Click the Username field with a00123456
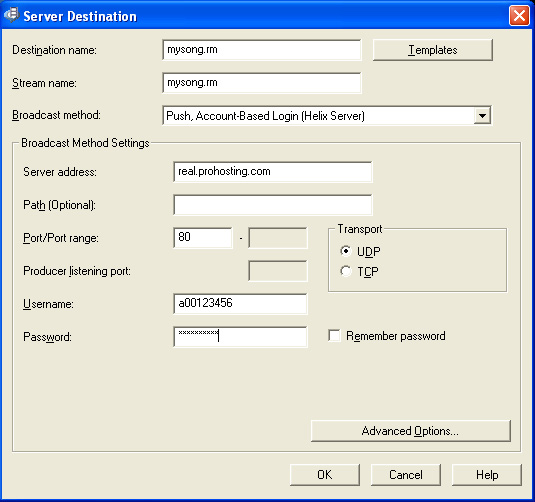Image resolution: width=535 pixels, height=502 pixels. (240, 304)
